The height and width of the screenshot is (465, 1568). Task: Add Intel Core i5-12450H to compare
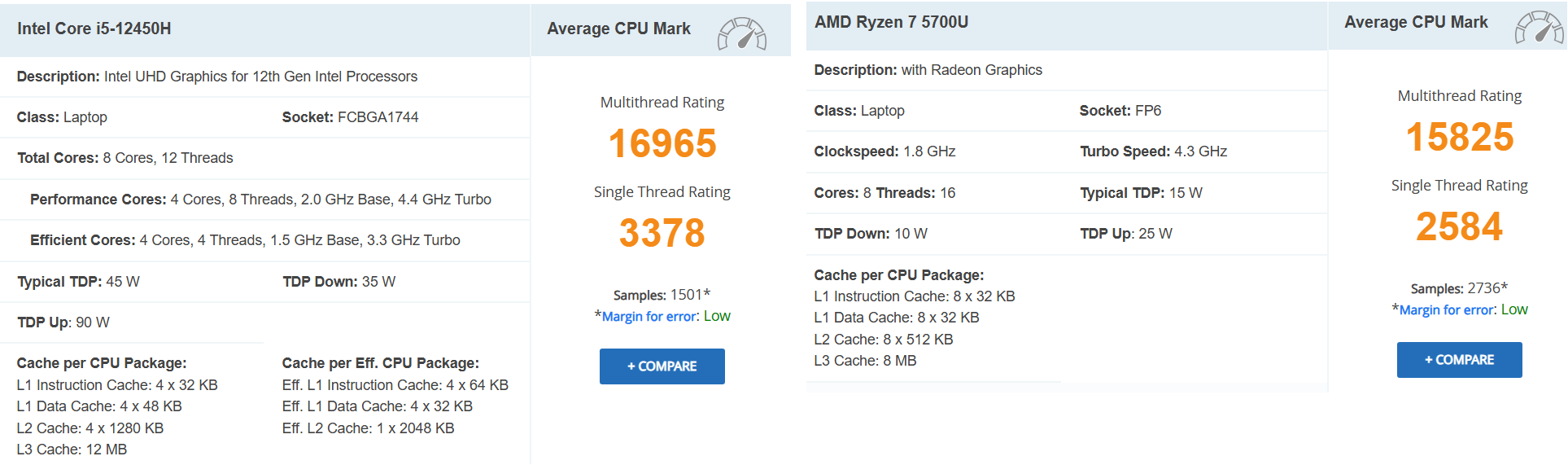click(662, 366)
